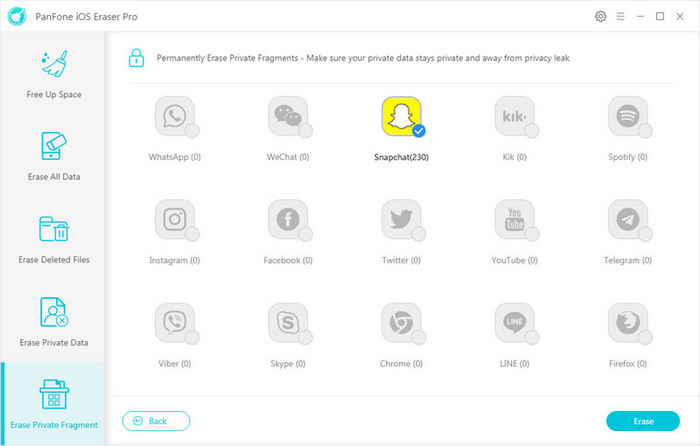Check the Skype selection circle
This screenshot has width=700, height=446.
(x=305, y=337)
